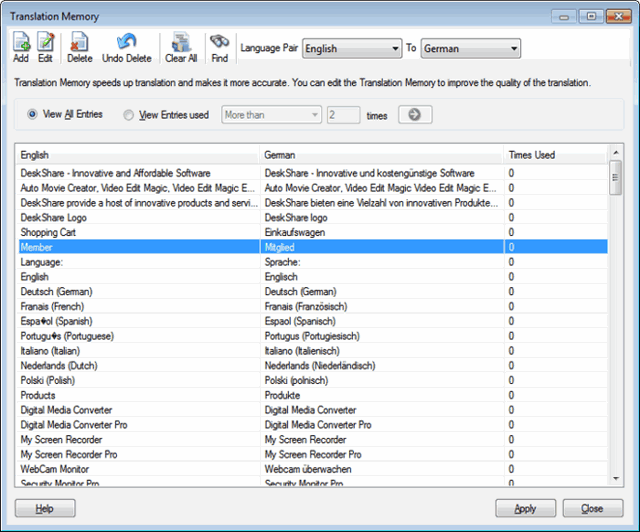The height and width of the screenshot is (532, 640).
Task: Click the 'Englisch' German translation
Action: 281,277
